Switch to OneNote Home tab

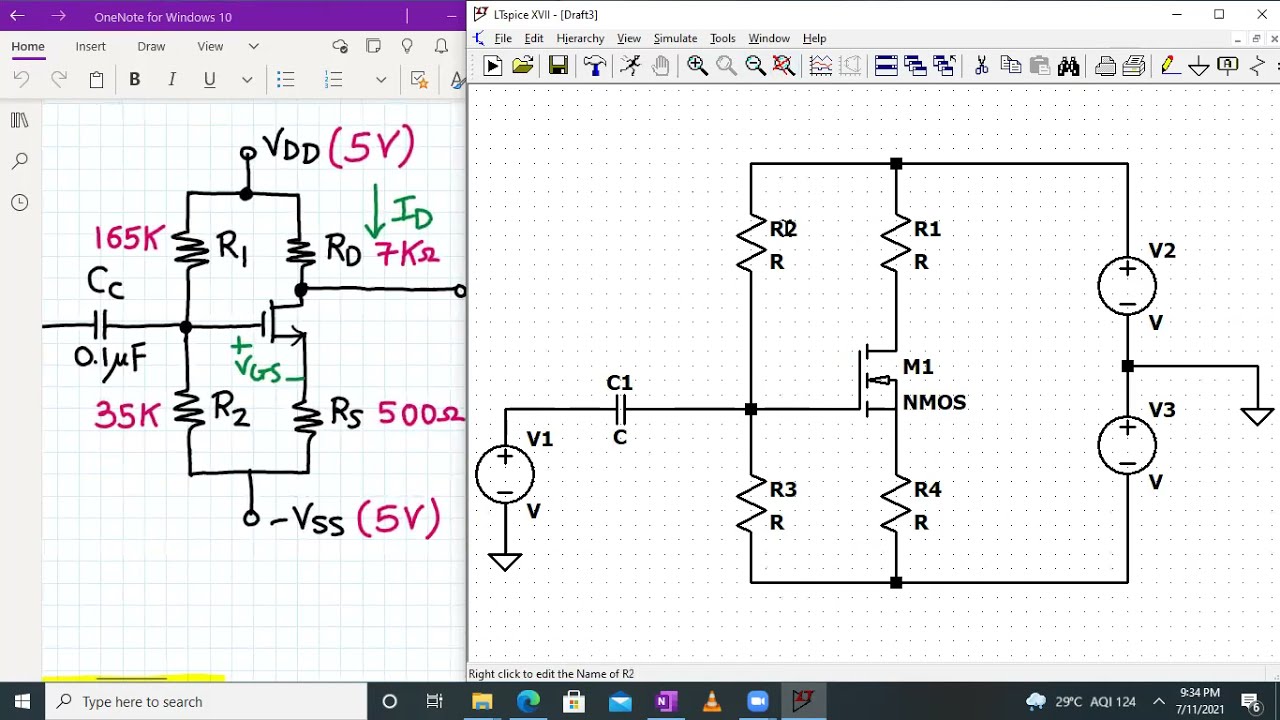point(28,46)
